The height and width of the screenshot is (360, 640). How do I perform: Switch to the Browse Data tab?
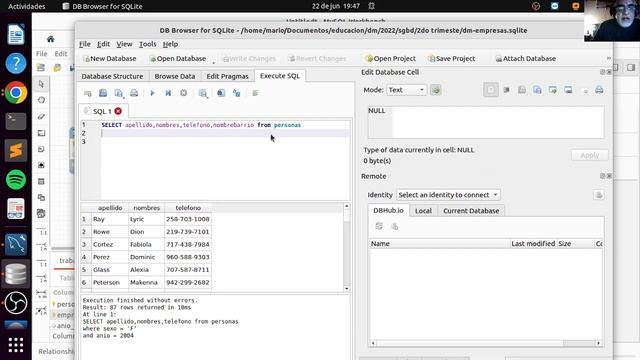pos(175,76)
